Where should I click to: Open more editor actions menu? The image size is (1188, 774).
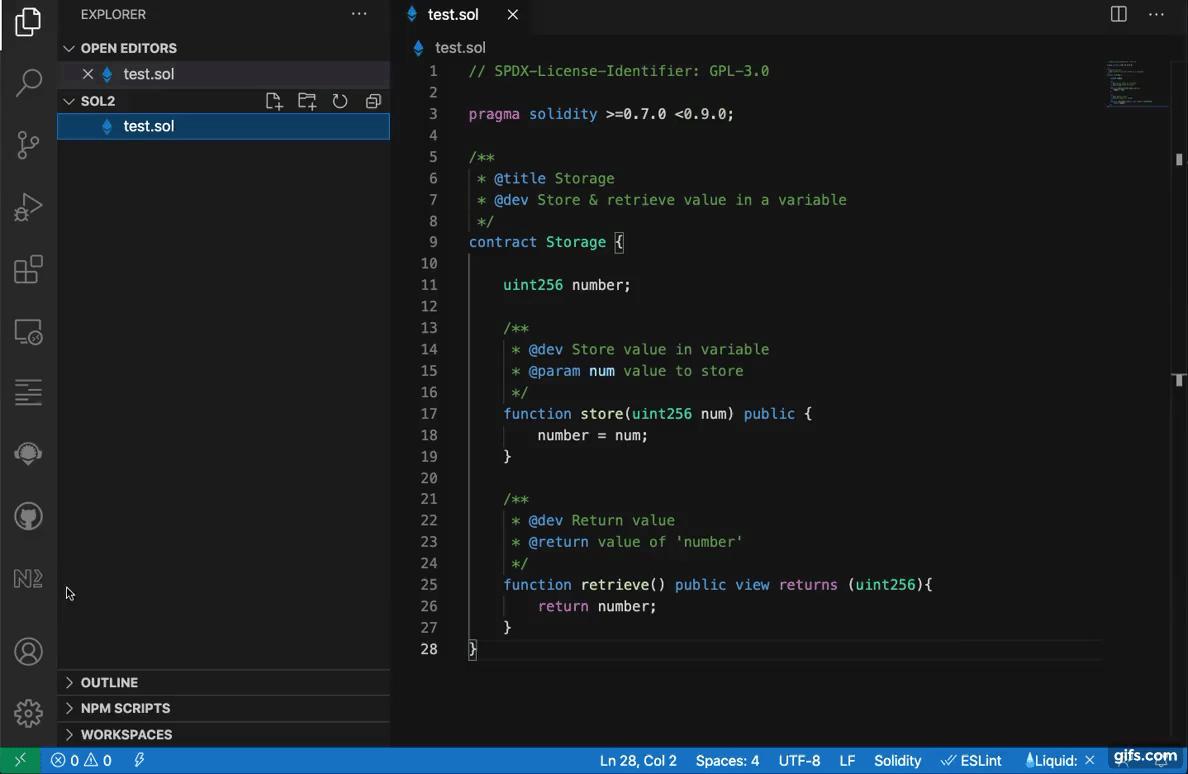coord(1156,14)
